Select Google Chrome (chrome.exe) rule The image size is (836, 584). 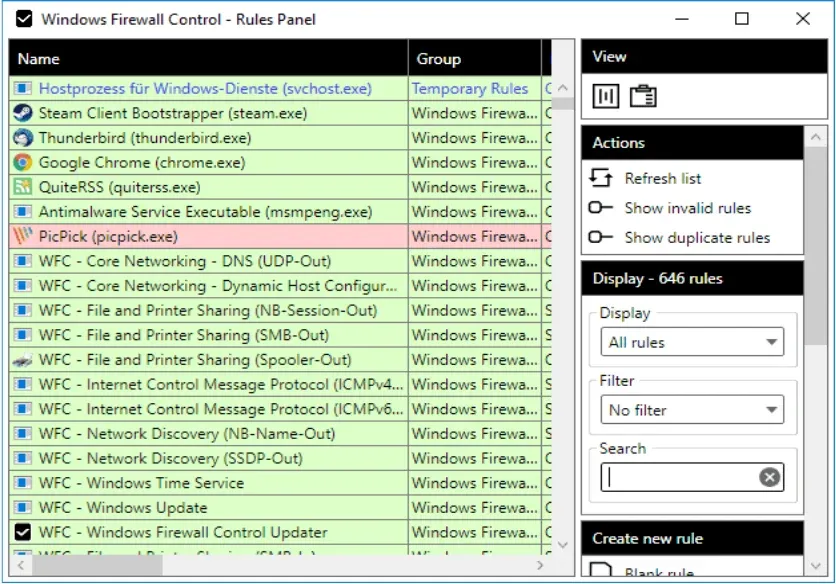click(x=280, y=162)
